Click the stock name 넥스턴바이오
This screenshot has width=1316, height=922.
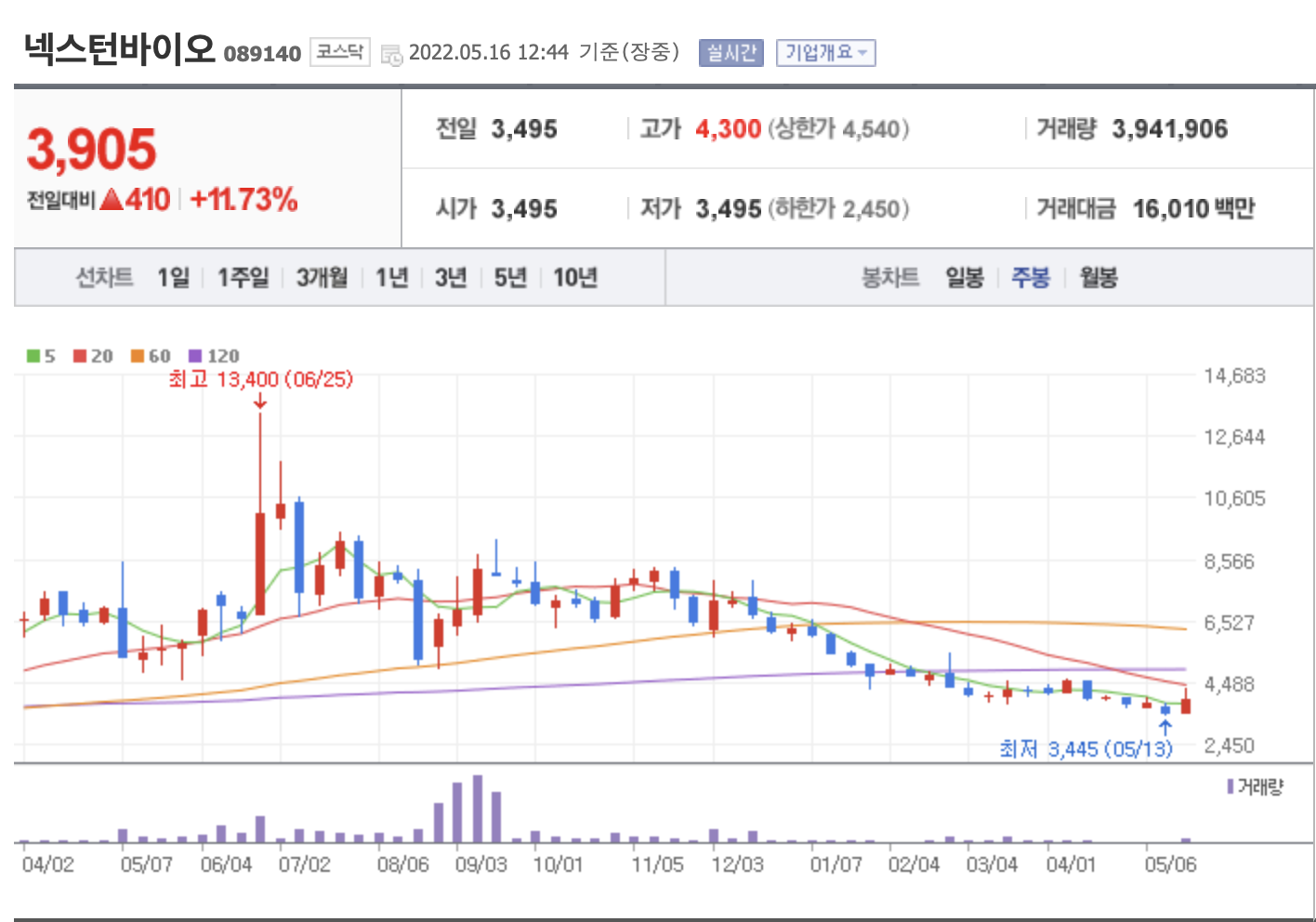click(x=119, y=48)
